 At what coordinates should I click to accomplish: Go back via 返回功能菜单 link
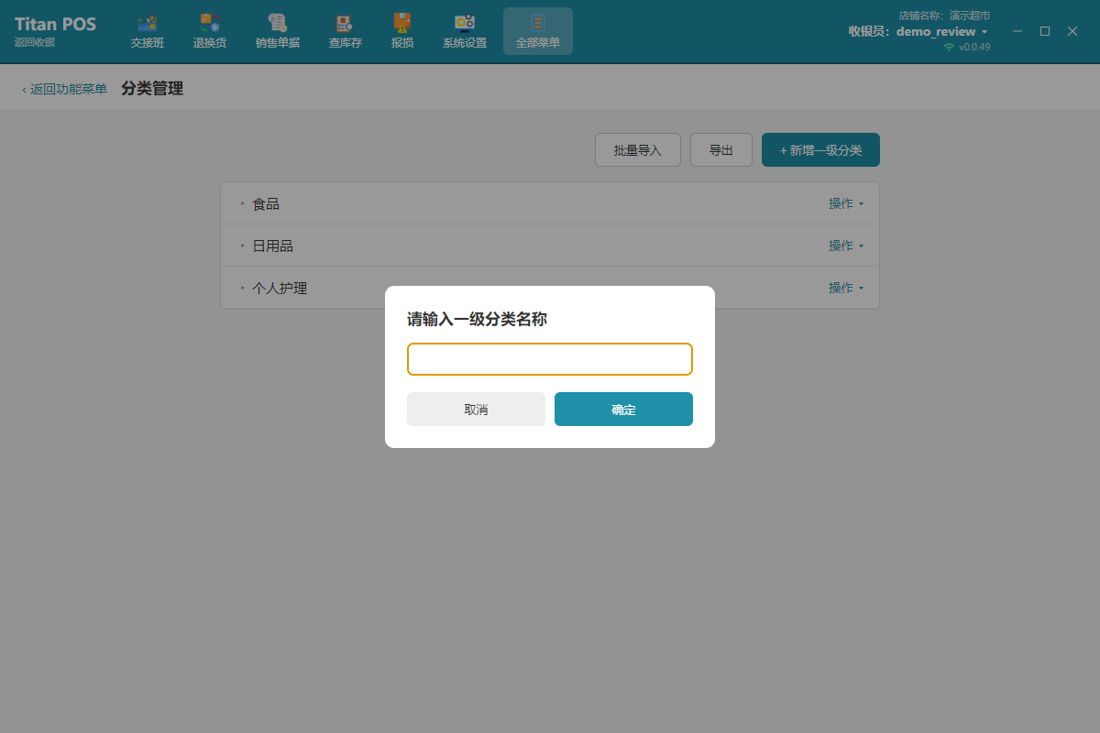point(65,89)
